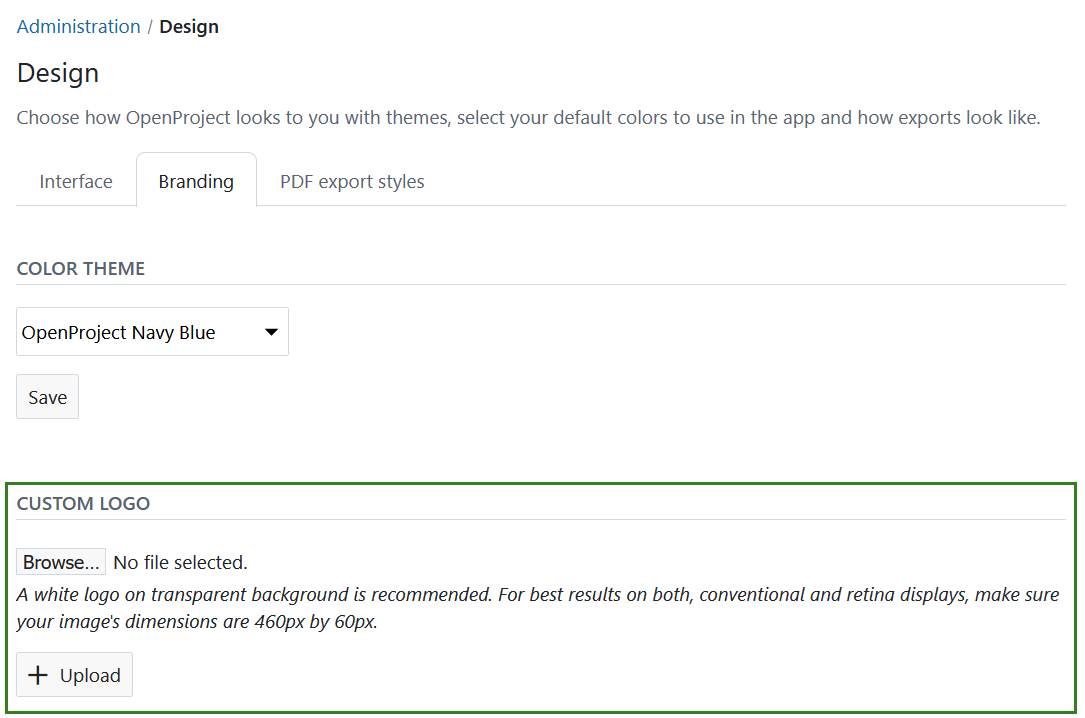
Task: Click the plus icon on the Upload button
Action: [38, 674]
